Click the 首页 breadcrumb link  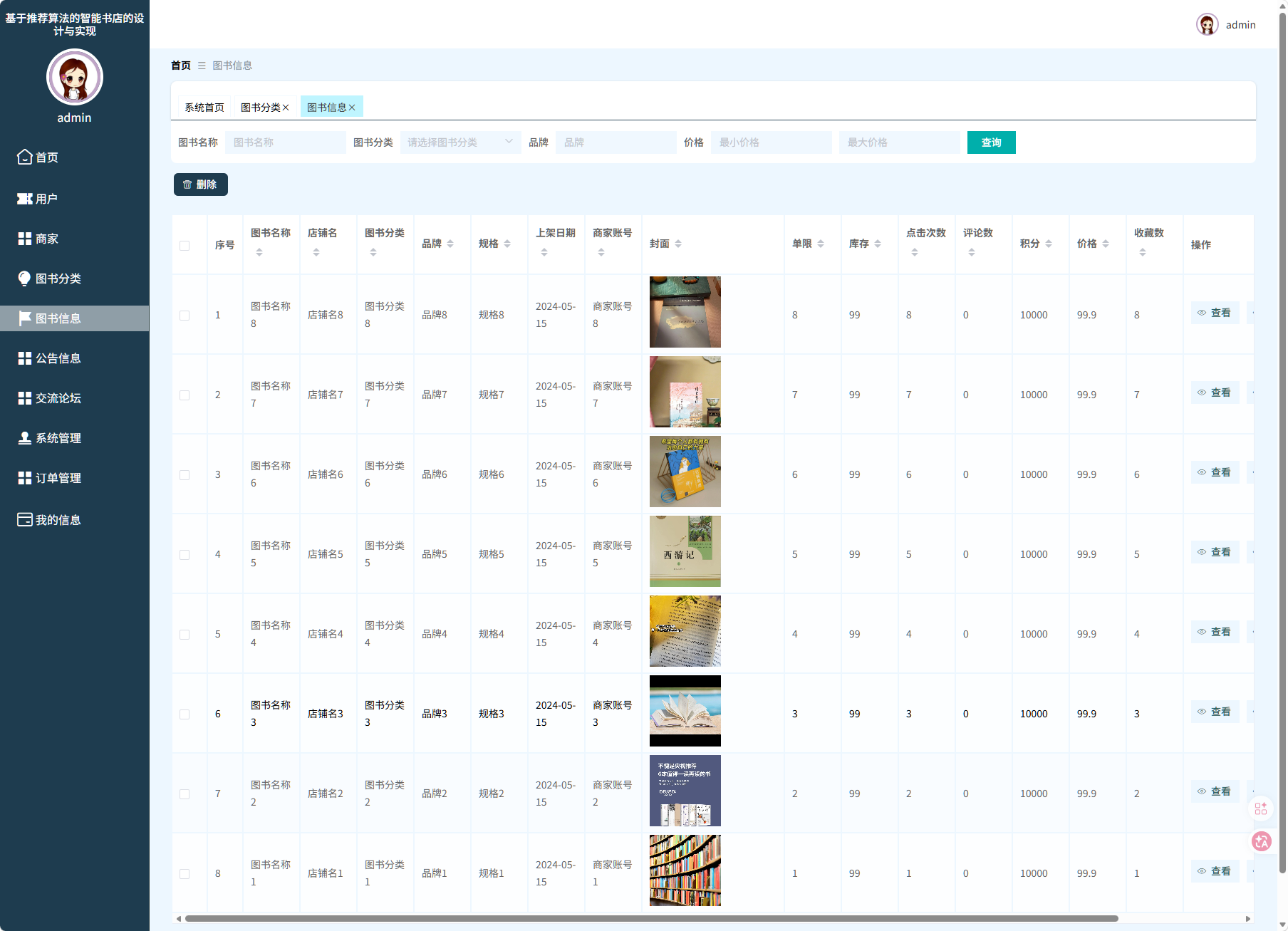181,66
